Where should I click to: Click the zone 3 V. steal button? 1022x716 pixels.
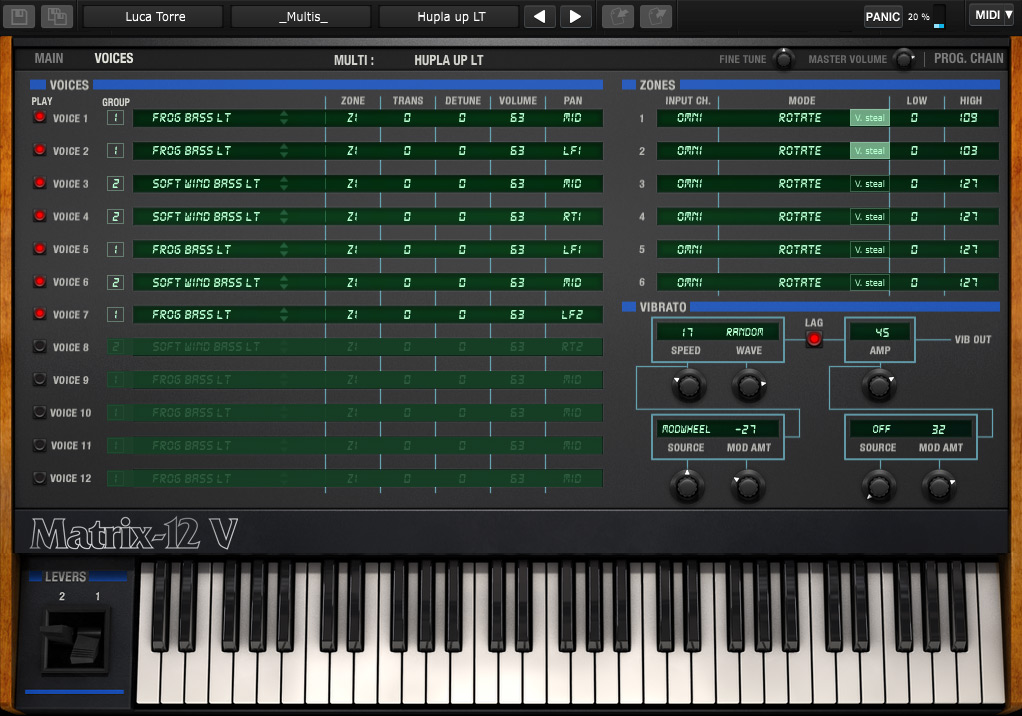click(x=869, y=184)
